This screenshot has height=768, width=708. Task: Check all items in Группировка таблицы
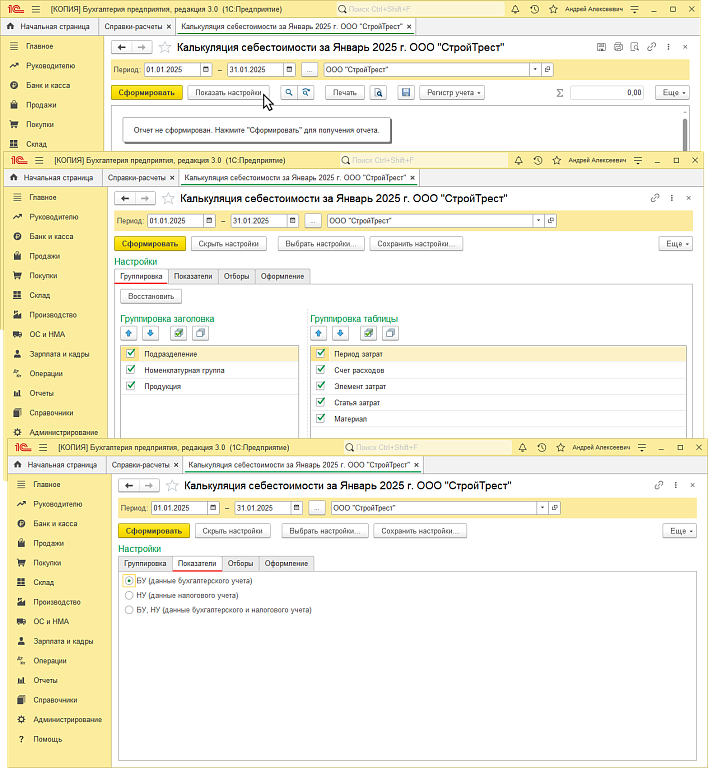click(x=369, y=334)
